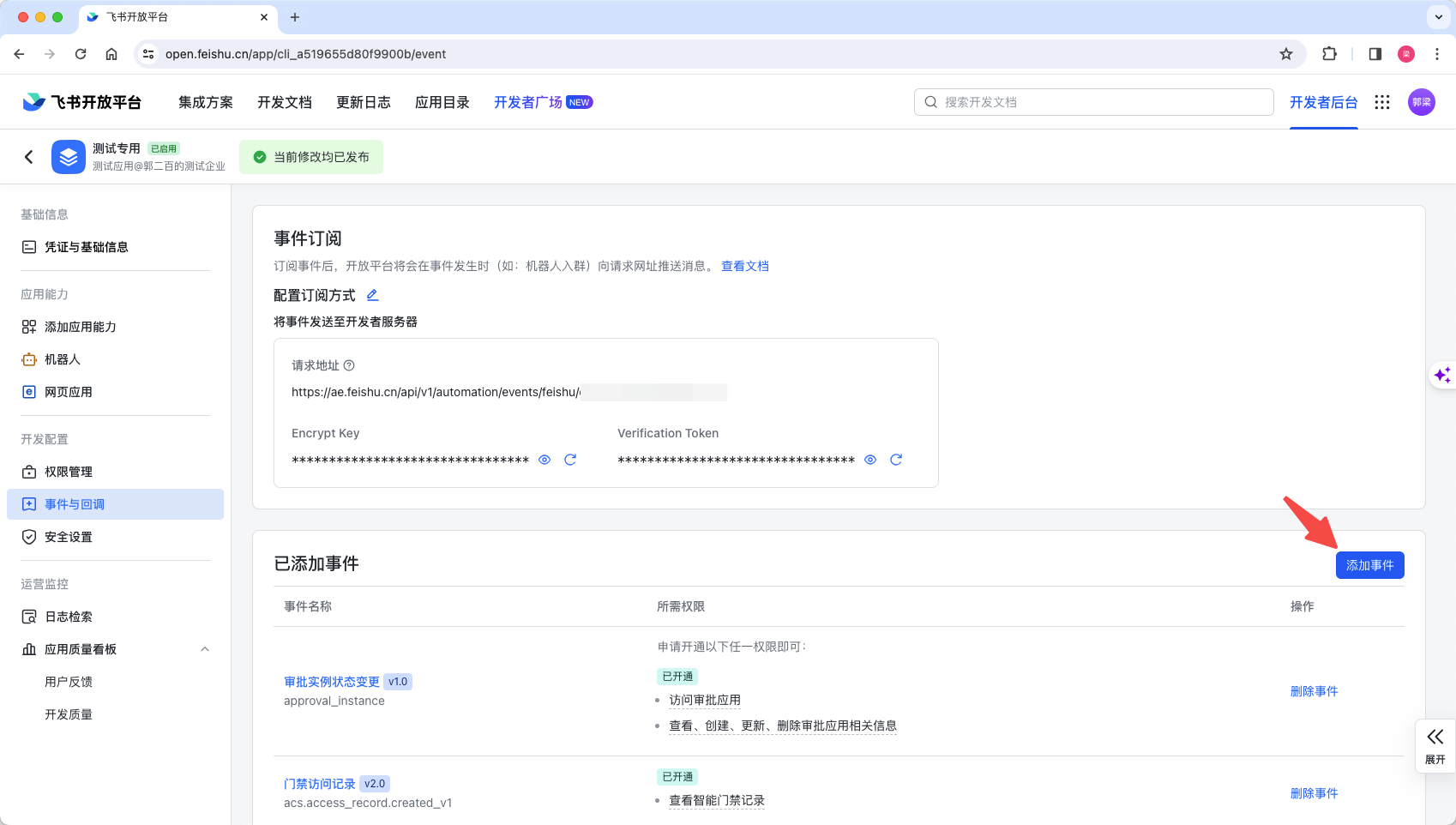The image size is (1456, 825).
Task: Open the AI assistant sparkle icon
Action: point(1442,375)
